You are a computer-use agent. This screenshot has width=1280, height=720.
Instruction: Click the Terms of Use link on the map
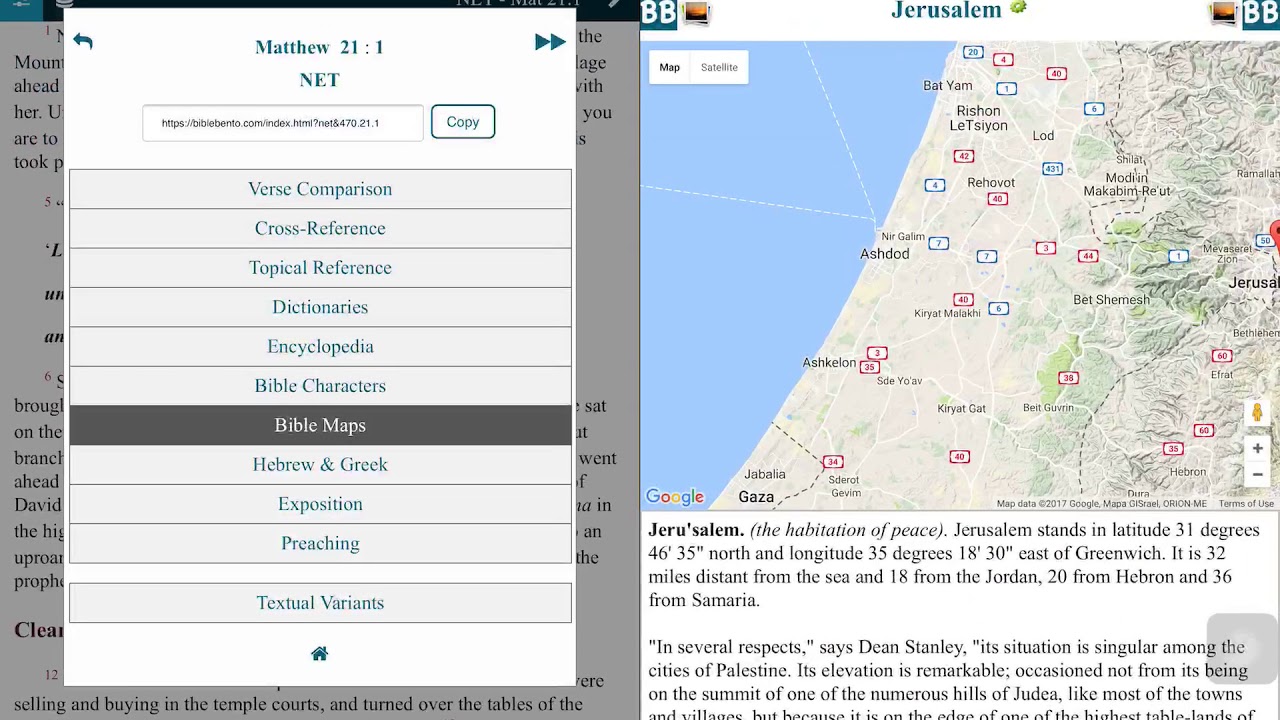(x=1246, y=504)
